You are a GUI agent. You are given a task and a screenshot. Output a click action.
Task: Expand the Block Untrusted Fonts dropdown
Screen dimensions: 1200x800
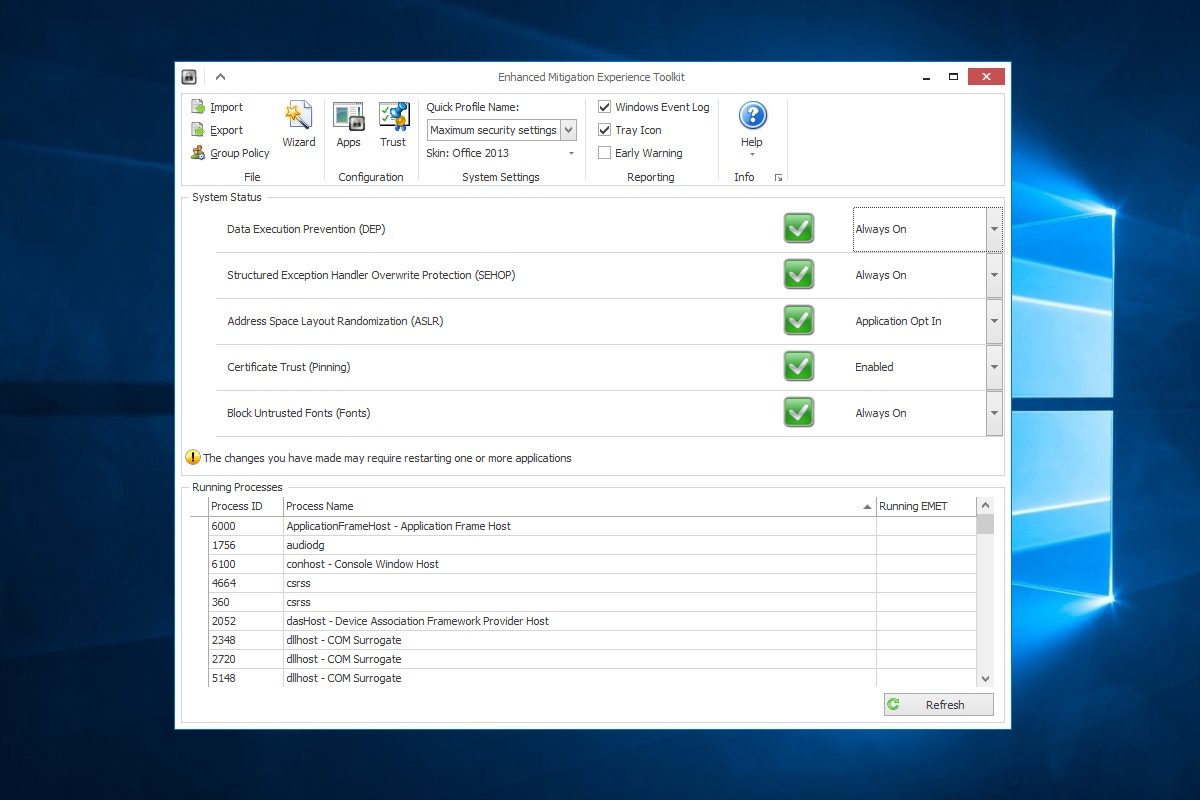coord(994,413)
